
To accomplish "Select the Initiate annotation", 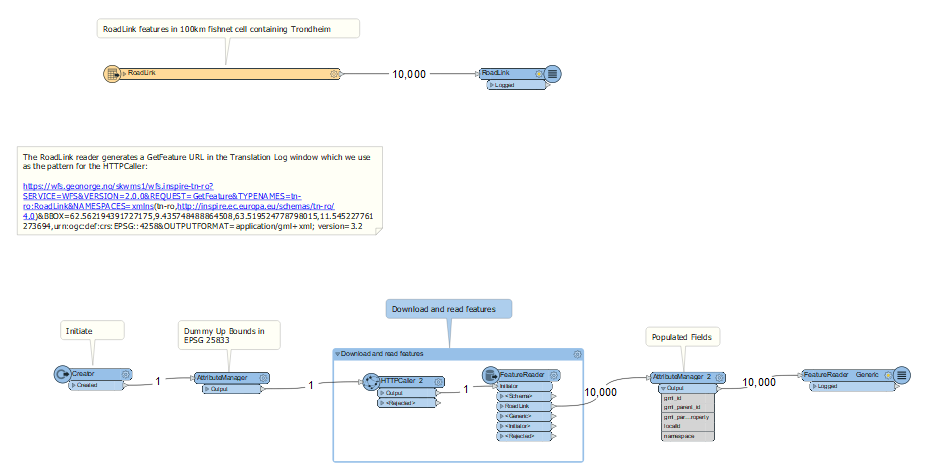I will pyautogui.click(x=92, y=331).
